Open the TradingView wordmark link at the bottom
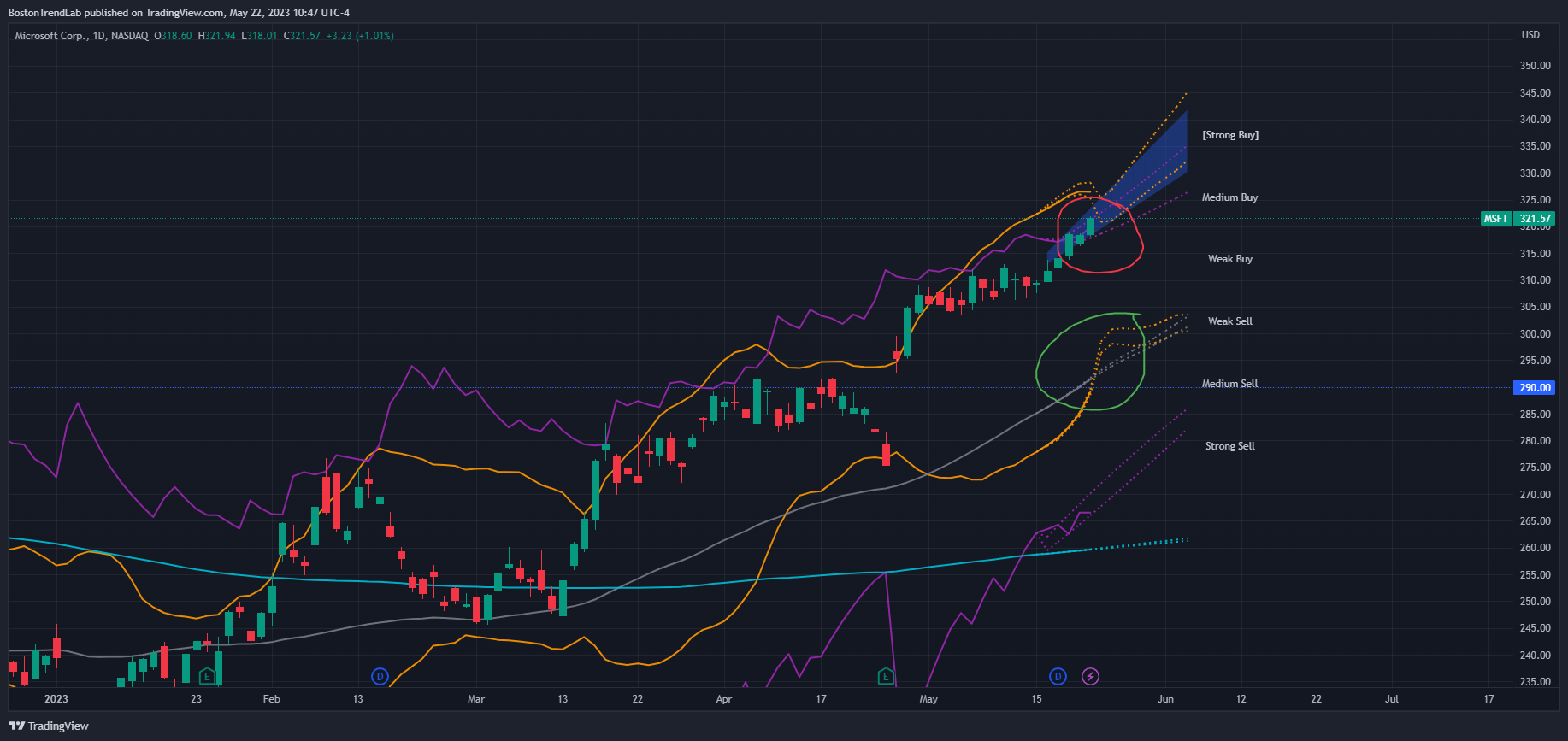 point(58,726)
